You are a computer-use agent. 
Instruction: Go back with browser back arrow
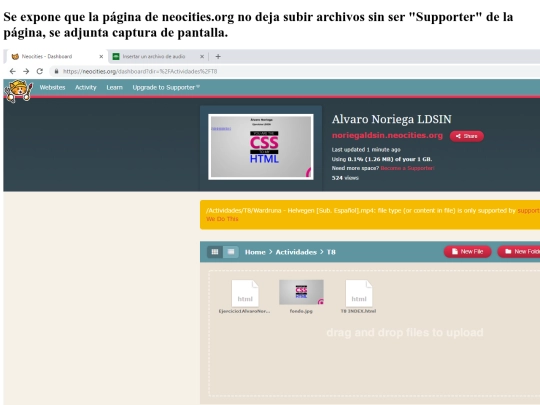pos(13,71)
